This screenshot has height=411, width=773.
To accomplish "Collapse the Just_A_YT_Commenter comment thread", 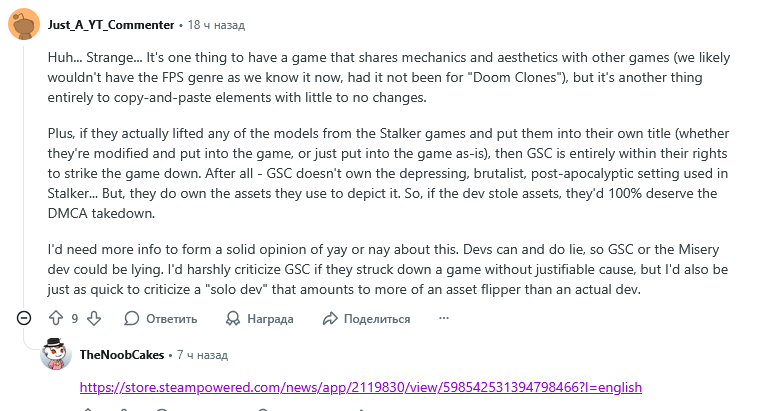I will click(x=24, y=318).
